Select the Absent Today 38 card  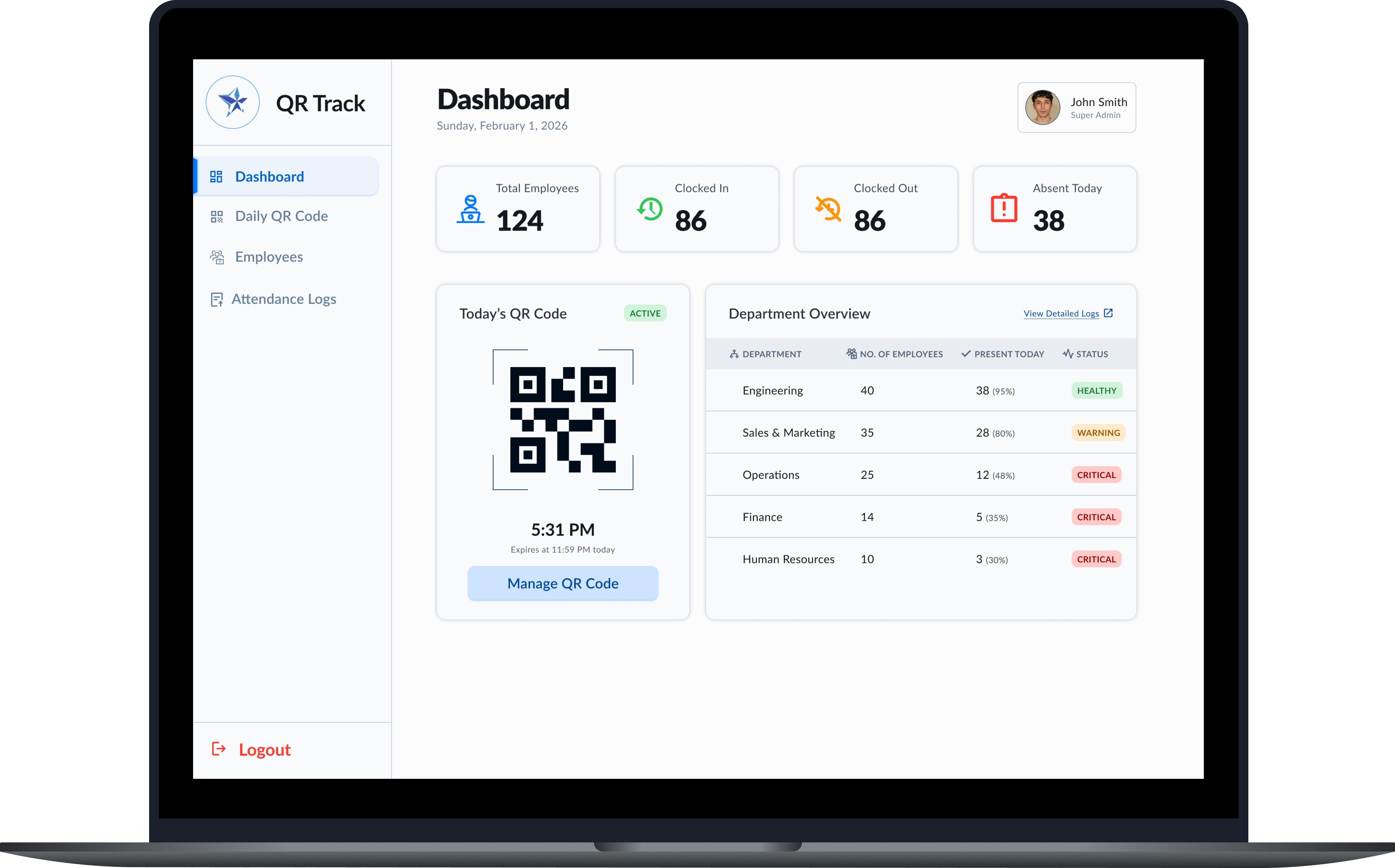[x=1055, y=209]
